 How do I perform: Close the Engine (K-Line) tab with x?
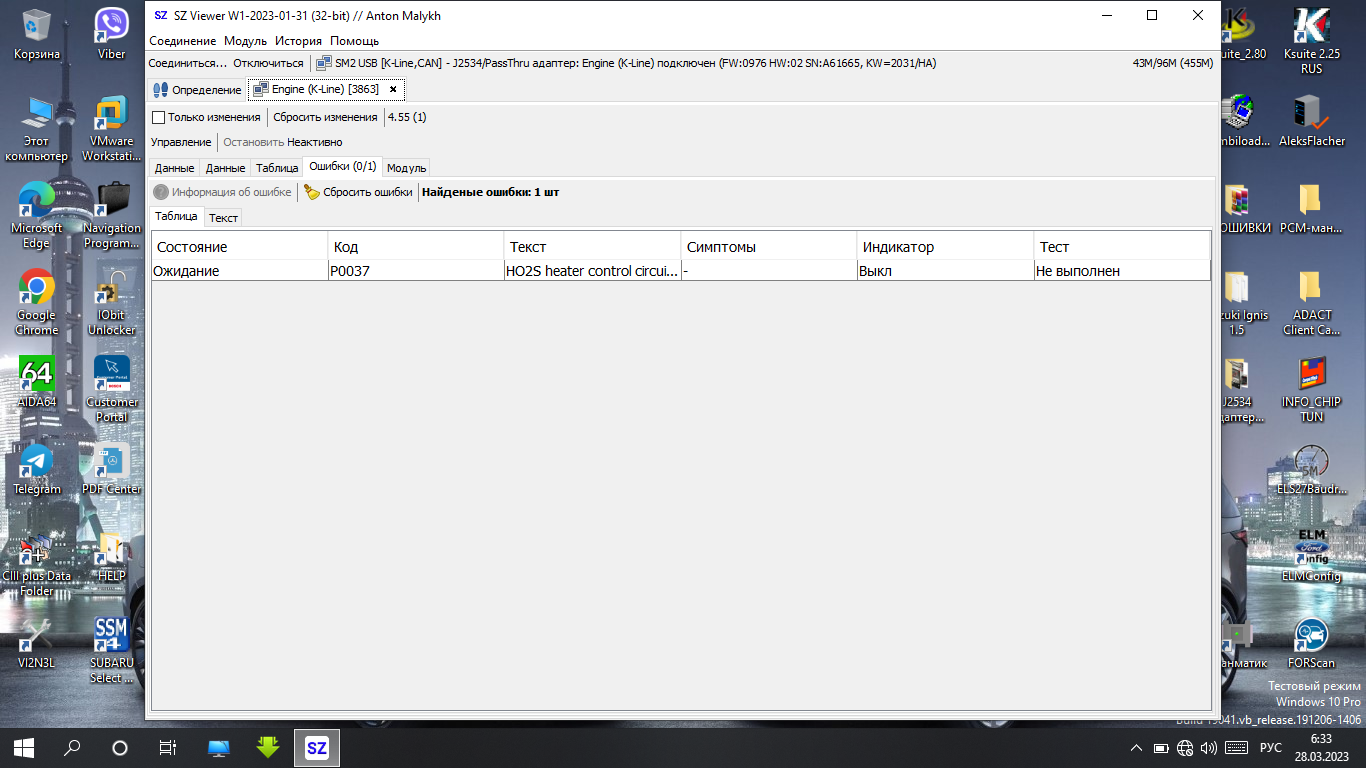(393, 89)
